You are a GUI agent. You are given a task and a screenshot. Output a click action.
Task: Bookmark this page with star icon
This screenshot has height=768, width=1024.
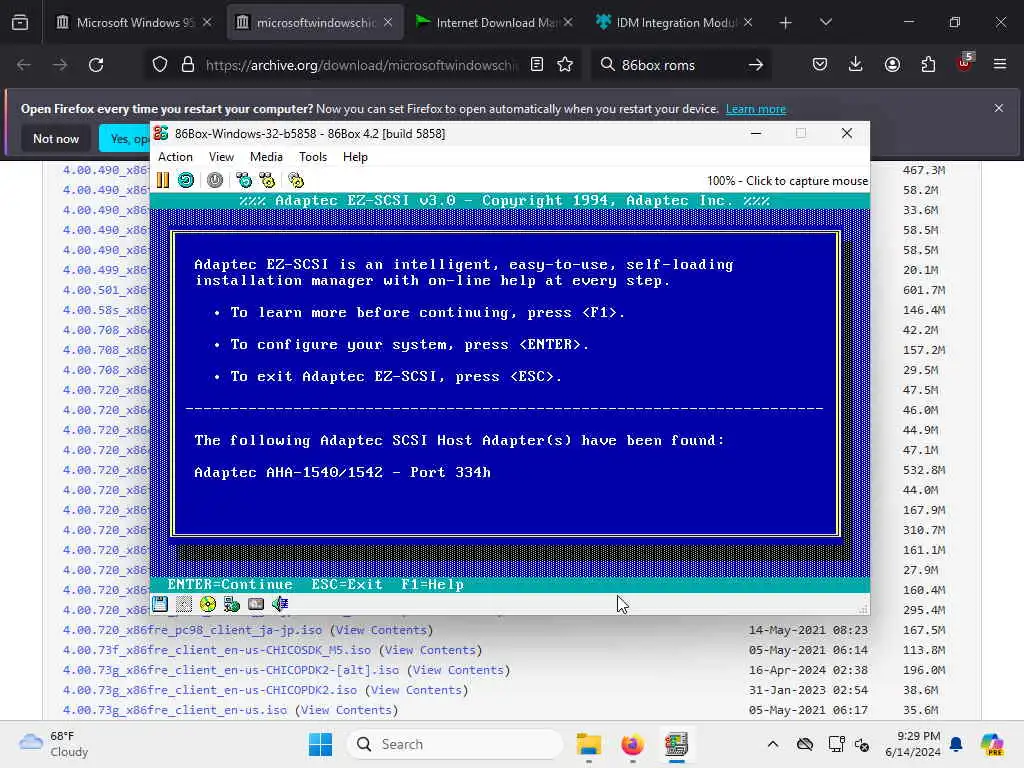(566, 65)
